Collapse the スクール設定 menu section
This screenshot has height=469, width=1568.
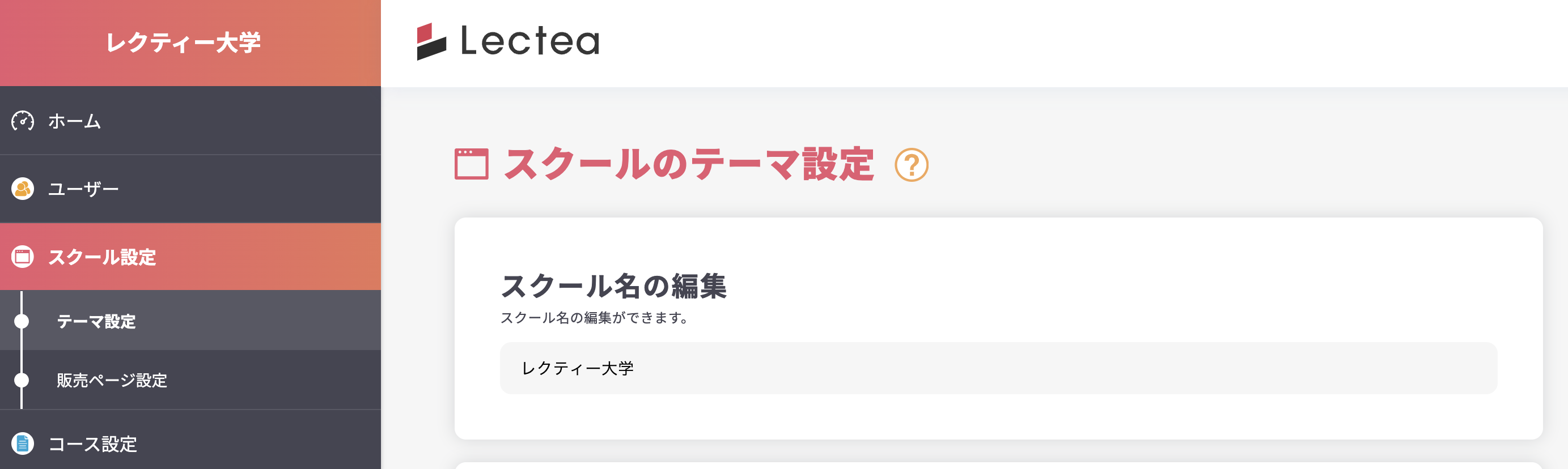[102, 257]
